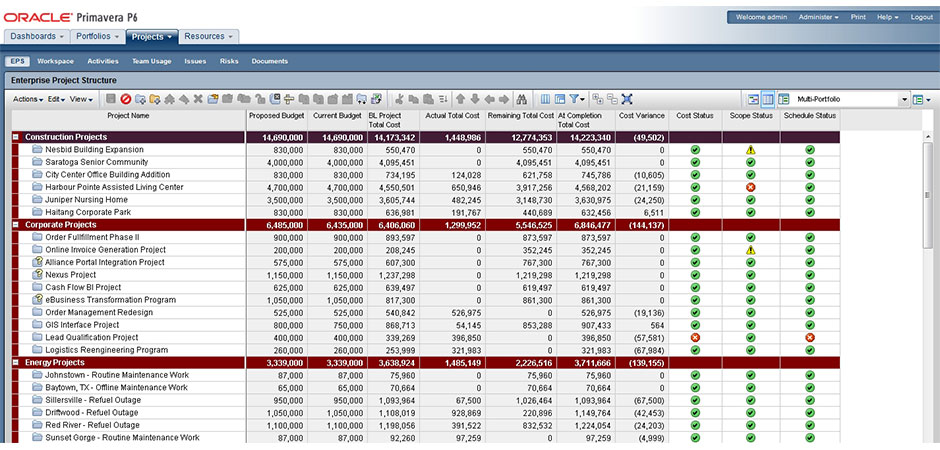
Task: Click the full-screen expand arrows icon
Action: point(627,99)
